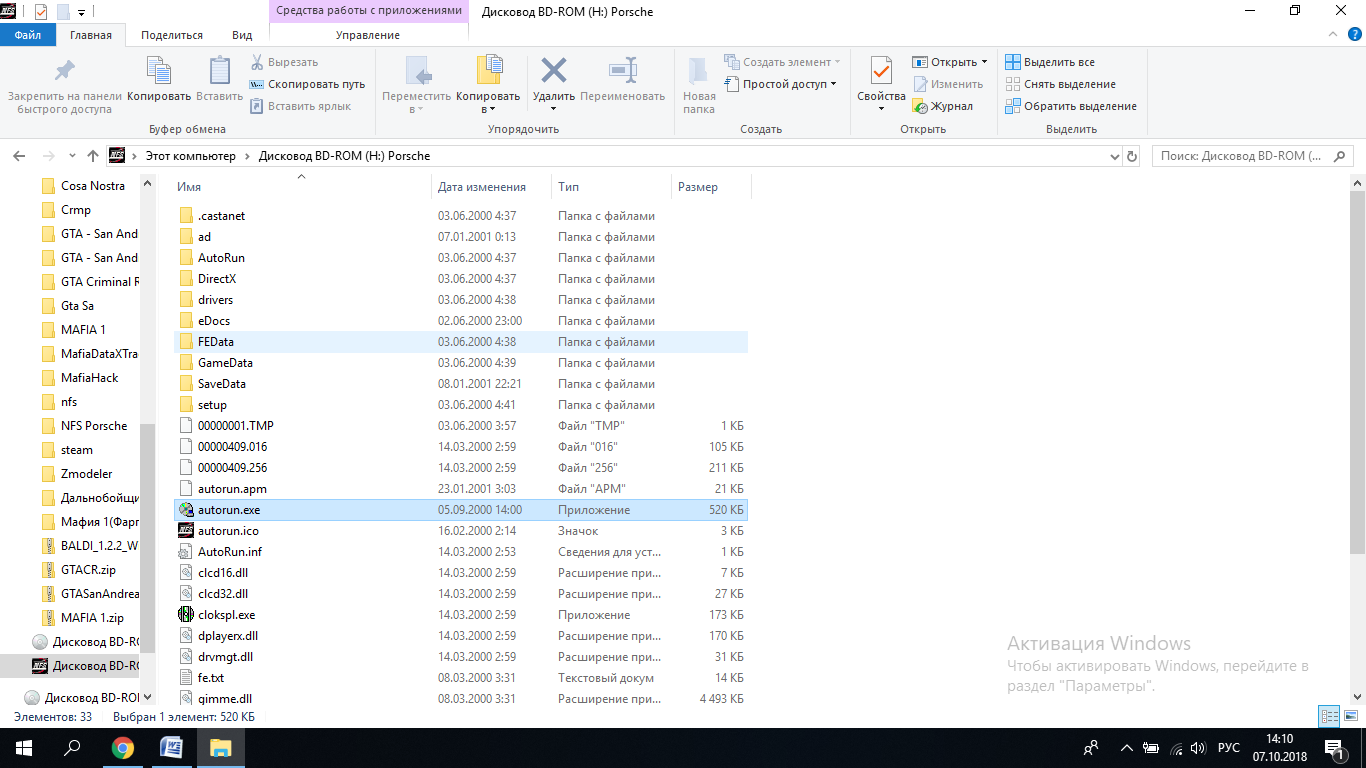Switch to details view in status bar
Screen dimensions: 1366x768
1328,717
